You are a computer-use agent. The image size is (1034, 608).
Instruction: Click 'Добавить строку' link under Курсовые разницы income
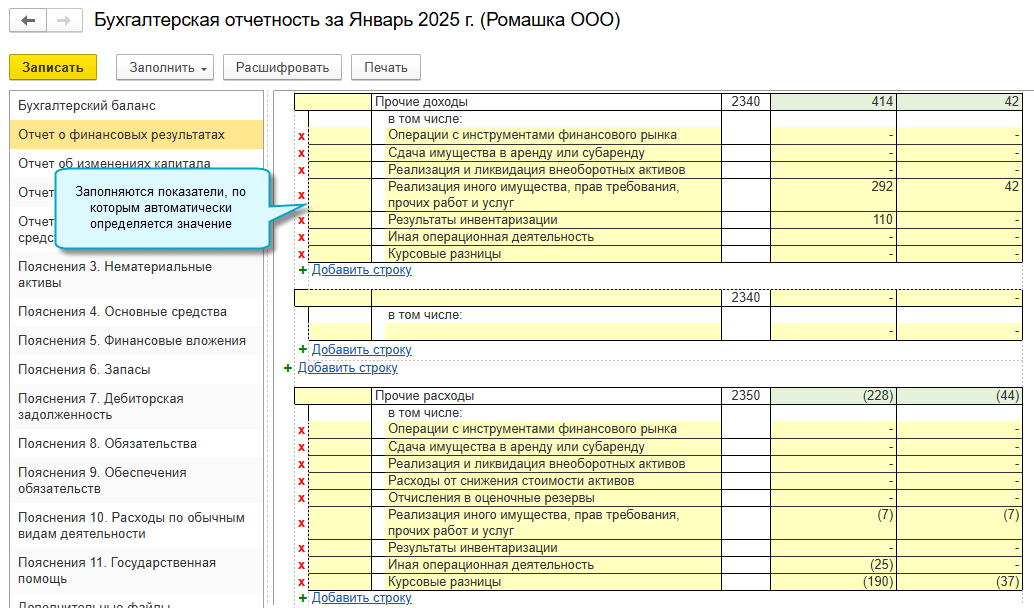click(x=361, y=270)
